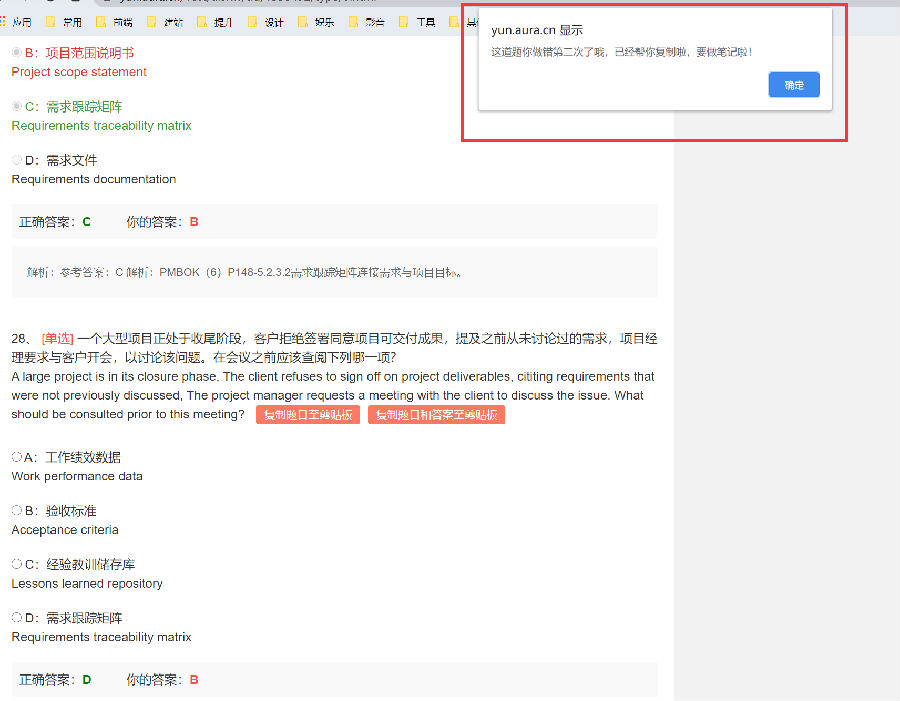The height and width of the screenshot is (701, 900).
Task: Select option D 需求文件
Action: coord(17,161)
